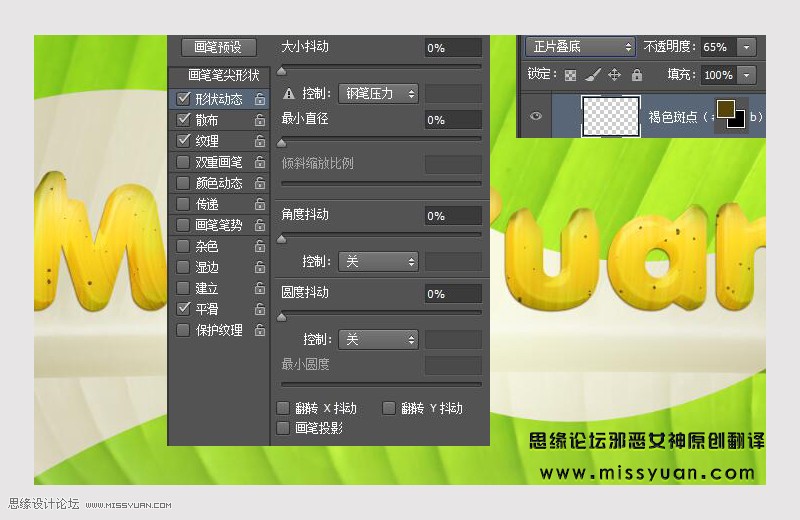Open 角度抖动 control dropdown set to 关
The height and width of the screenshot is (520, 800).
coord(378,262)
